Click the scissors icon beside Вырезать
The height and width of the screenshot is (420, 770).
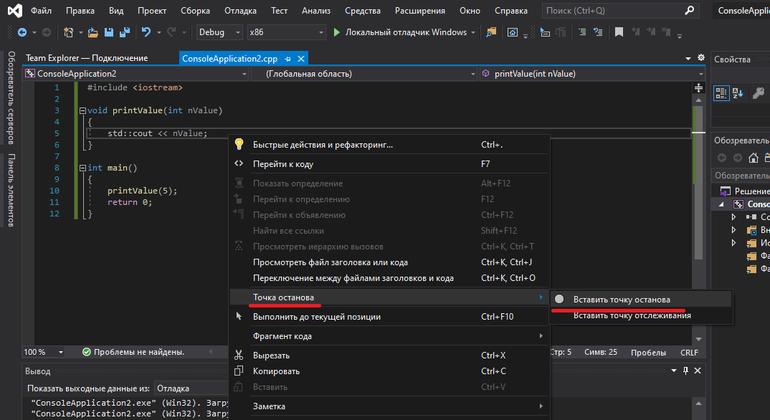[x=239, y=355]
